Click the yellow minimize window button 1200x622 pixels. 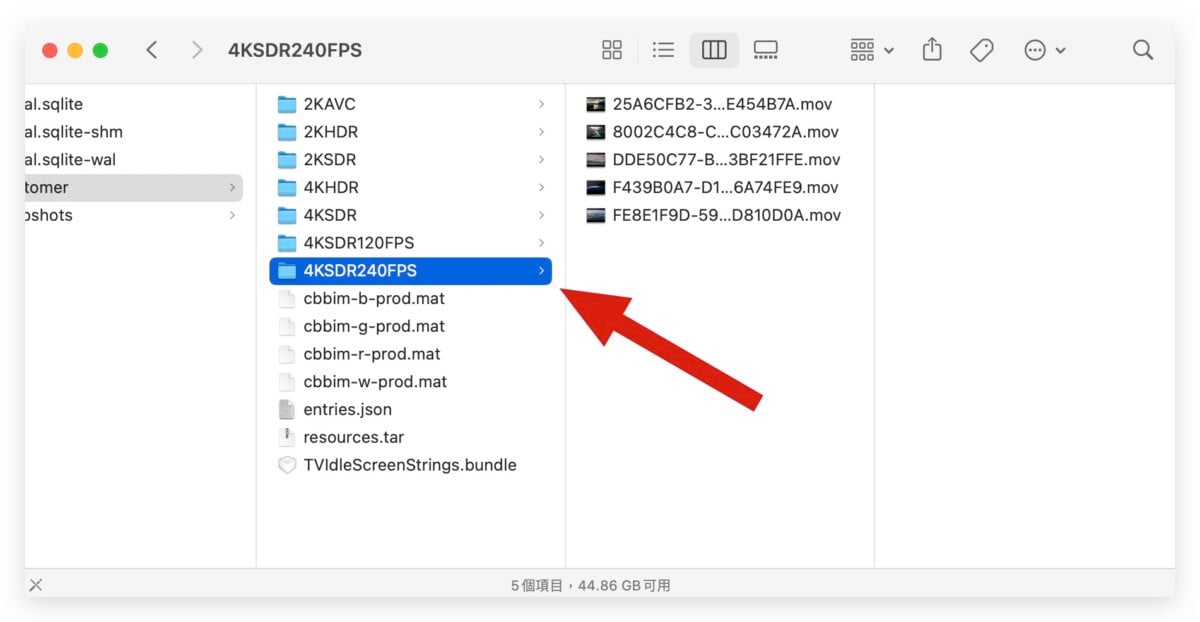coord(75,50)
